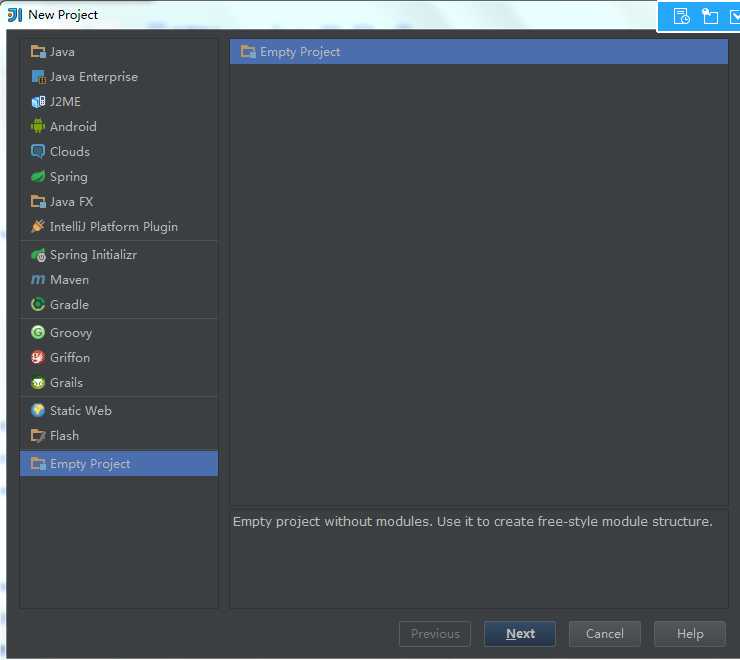Select Empty Project in left list
The height and width of the screenshot is (660, 740).
(119, 464)
